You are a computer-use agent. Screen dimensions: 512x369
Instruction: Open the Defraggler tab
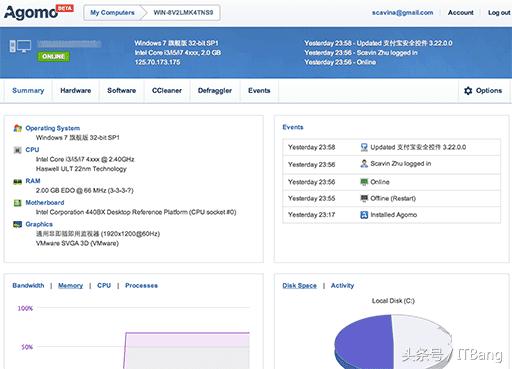pyautogui.click(x=215, y=91)
